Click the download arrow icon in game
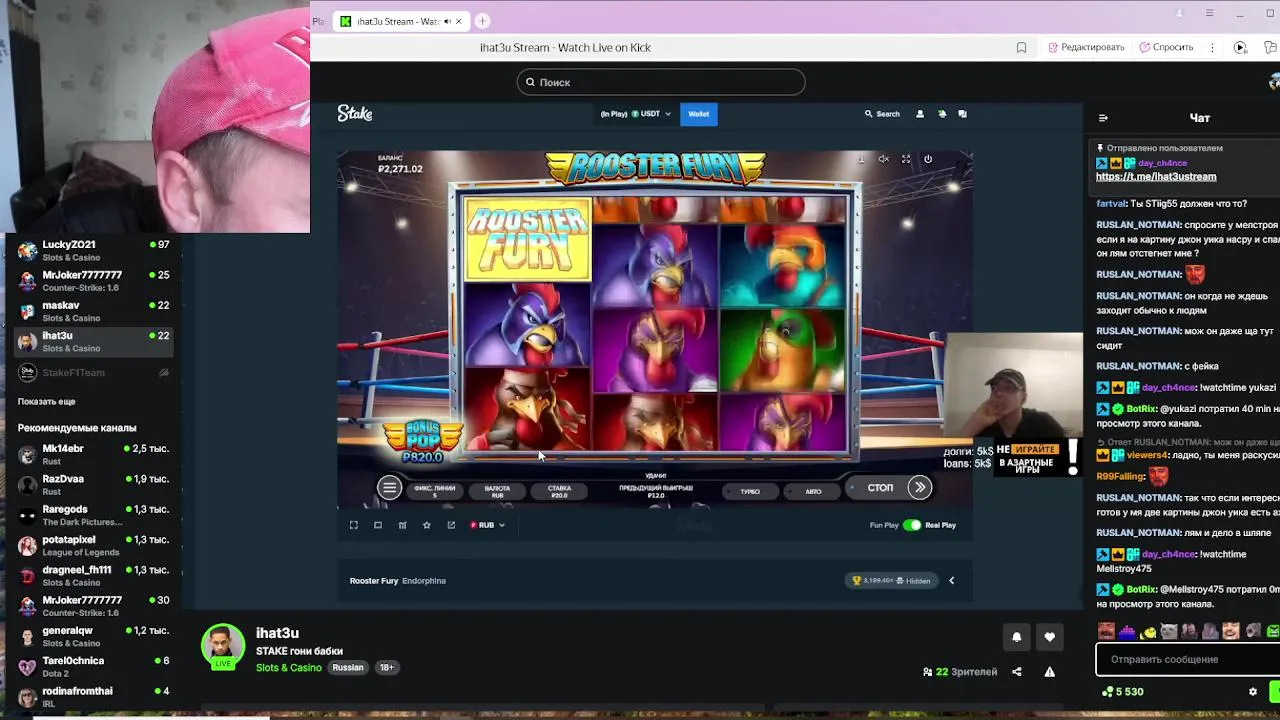Image resolution: width=1280 pixels, height=720 pixels. pos(861,159)
